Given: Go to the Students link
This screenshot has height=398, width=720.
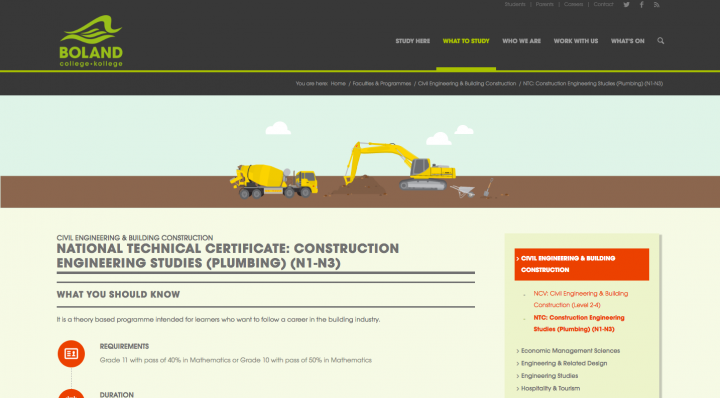Looking at the screenshot, I should tap(515, 5).
